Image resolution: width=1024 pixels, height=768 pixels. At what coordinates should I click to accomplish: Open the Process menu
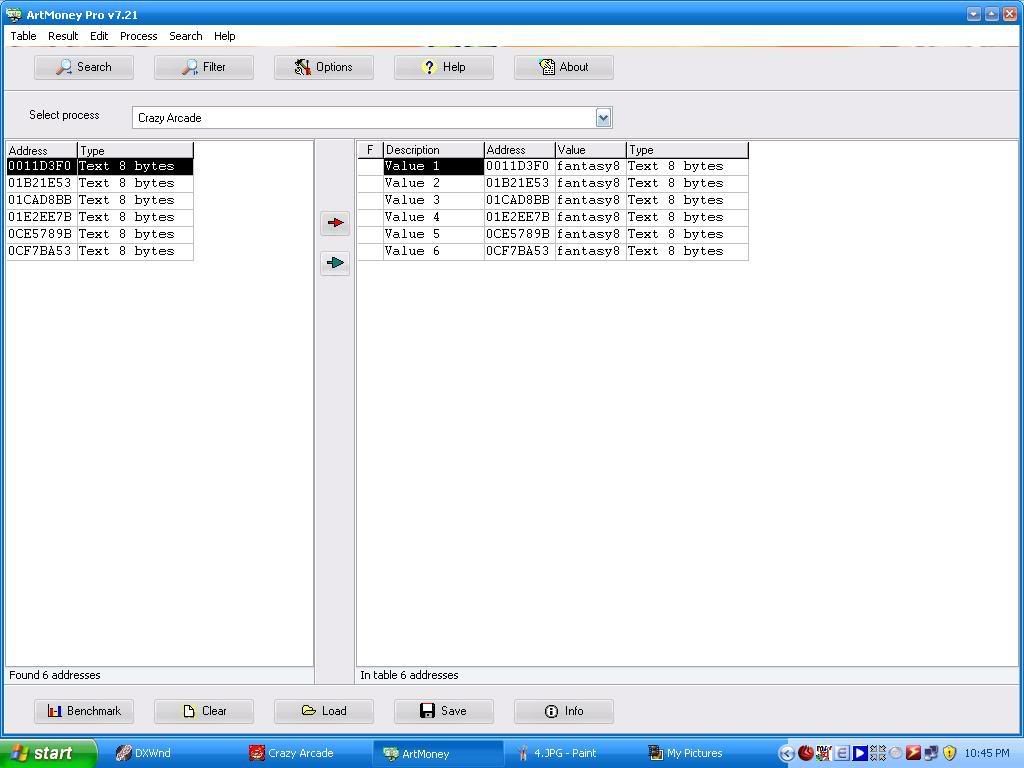coord(138,36)
